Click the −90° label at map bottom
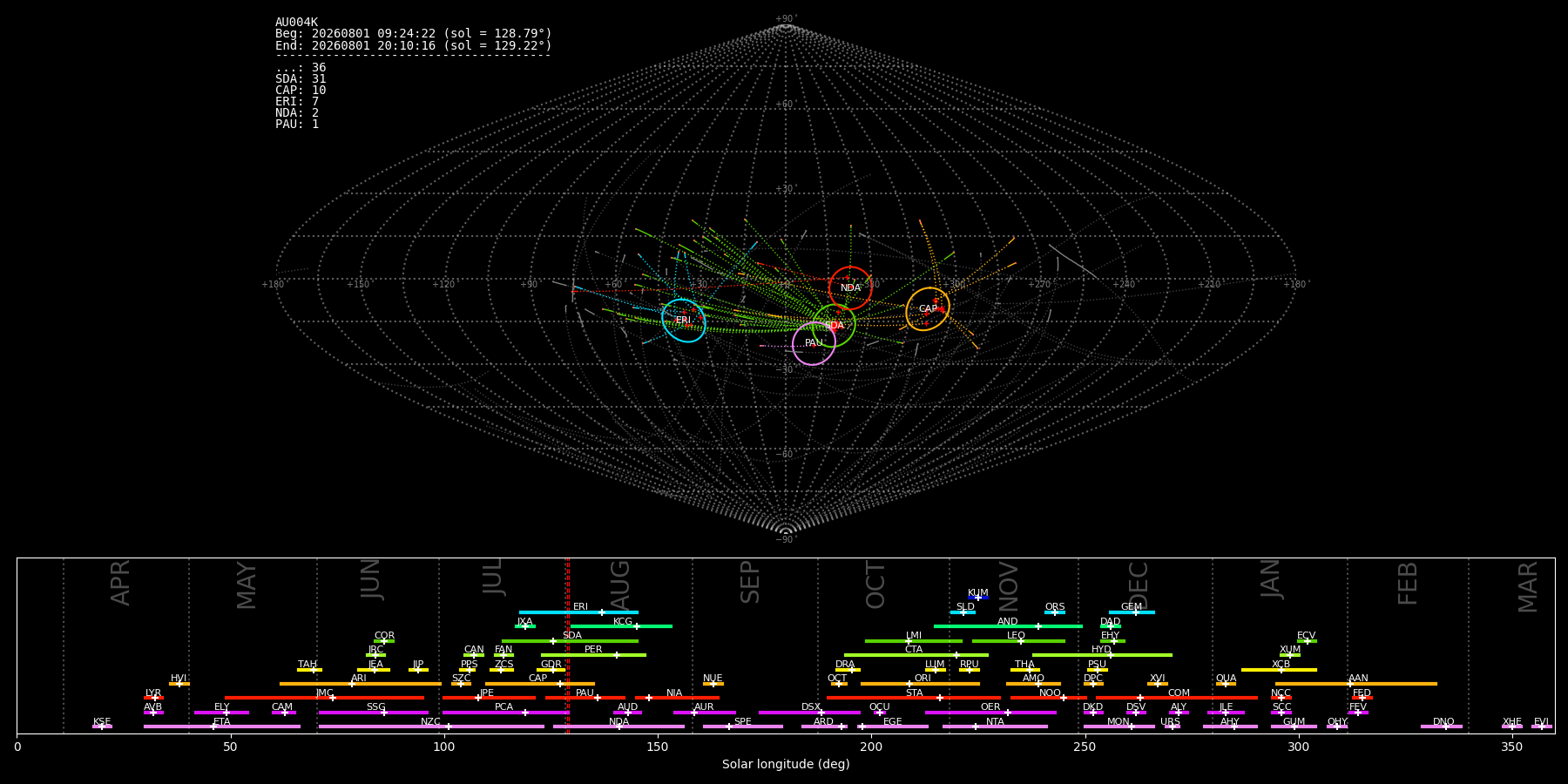1568x784 pixels. coord(786,540)
